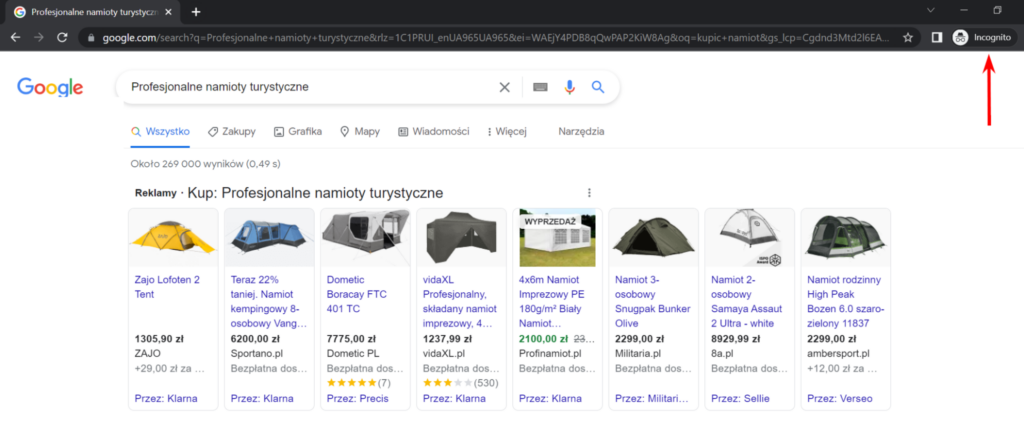Reload the current page
1024x435 pixels.
62,37
